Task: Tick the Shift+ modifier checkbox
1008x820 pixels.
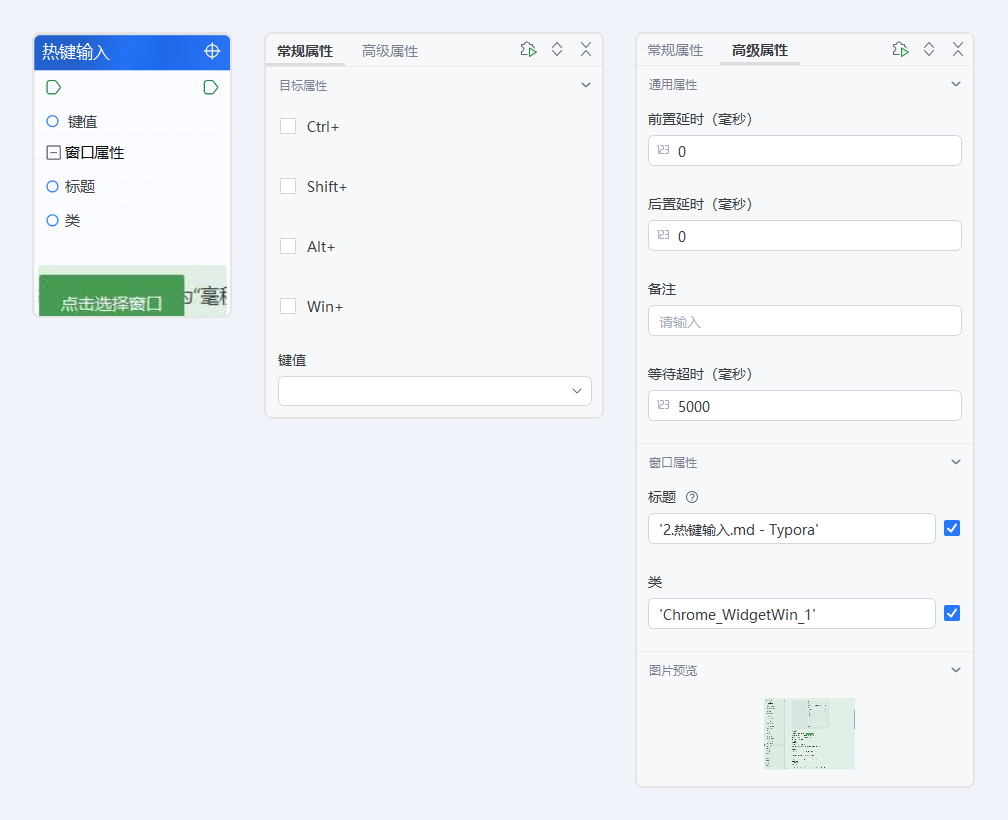Action: (288, 187)
